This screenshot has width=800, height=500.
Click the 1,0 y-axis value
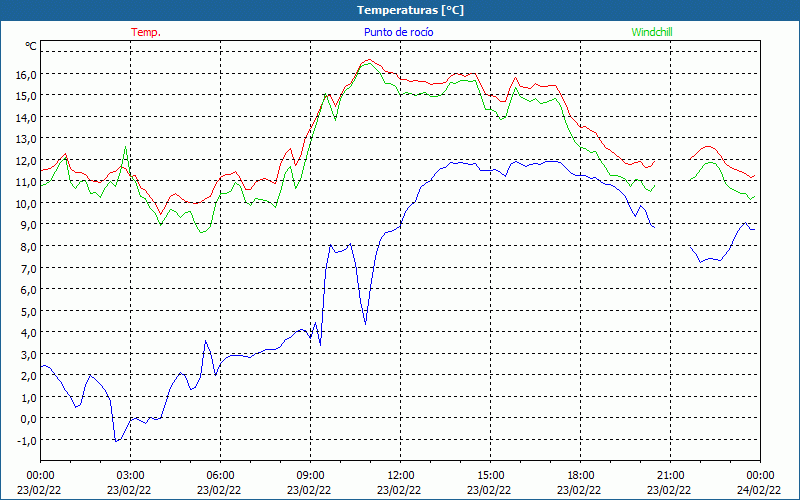coord(29,397)
